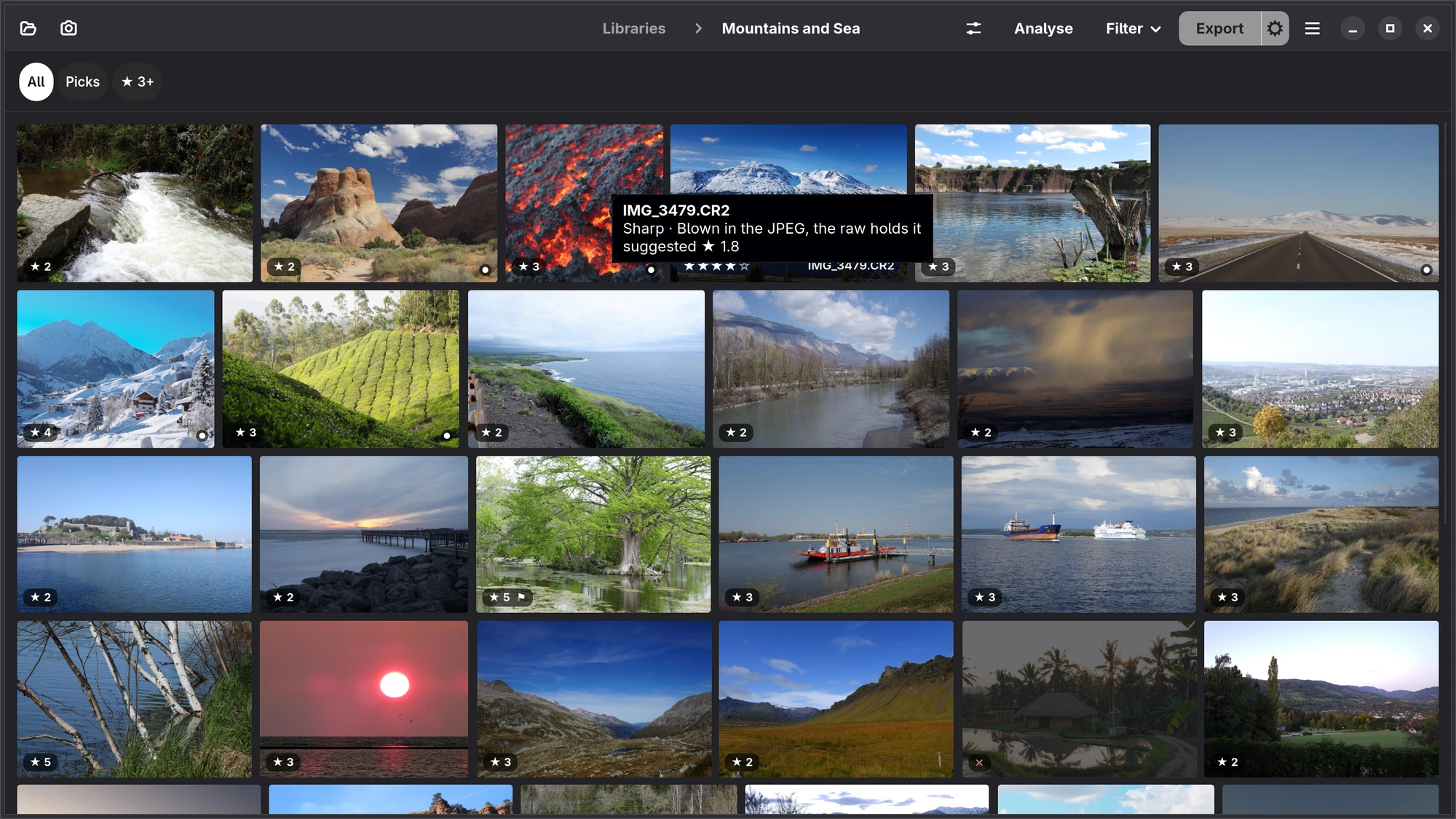This screenshot has width=1456, height=819.
Task: Click the ★ 3 badge on city panorama photo
Action: (x=1226, y=432)
